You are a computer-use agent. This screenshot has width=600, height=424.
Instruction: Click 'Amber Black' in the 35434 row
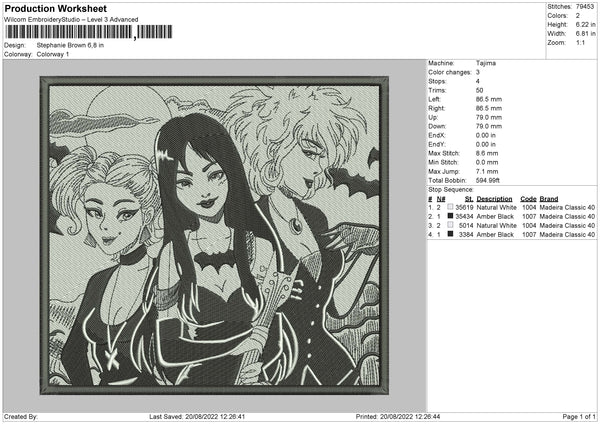(x=495, y=217)
